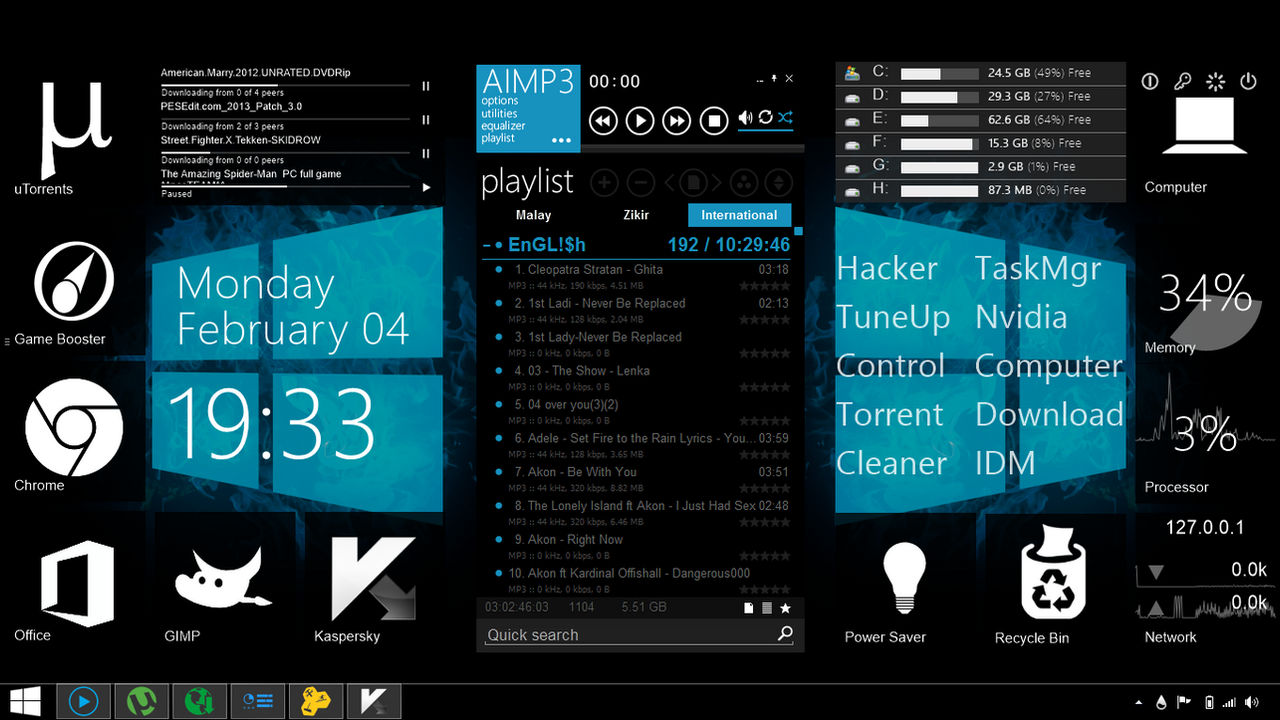The image size is (1280, 720).
Task: Toggle shuffle mode in AIMP3
Action: click(786, 118)
